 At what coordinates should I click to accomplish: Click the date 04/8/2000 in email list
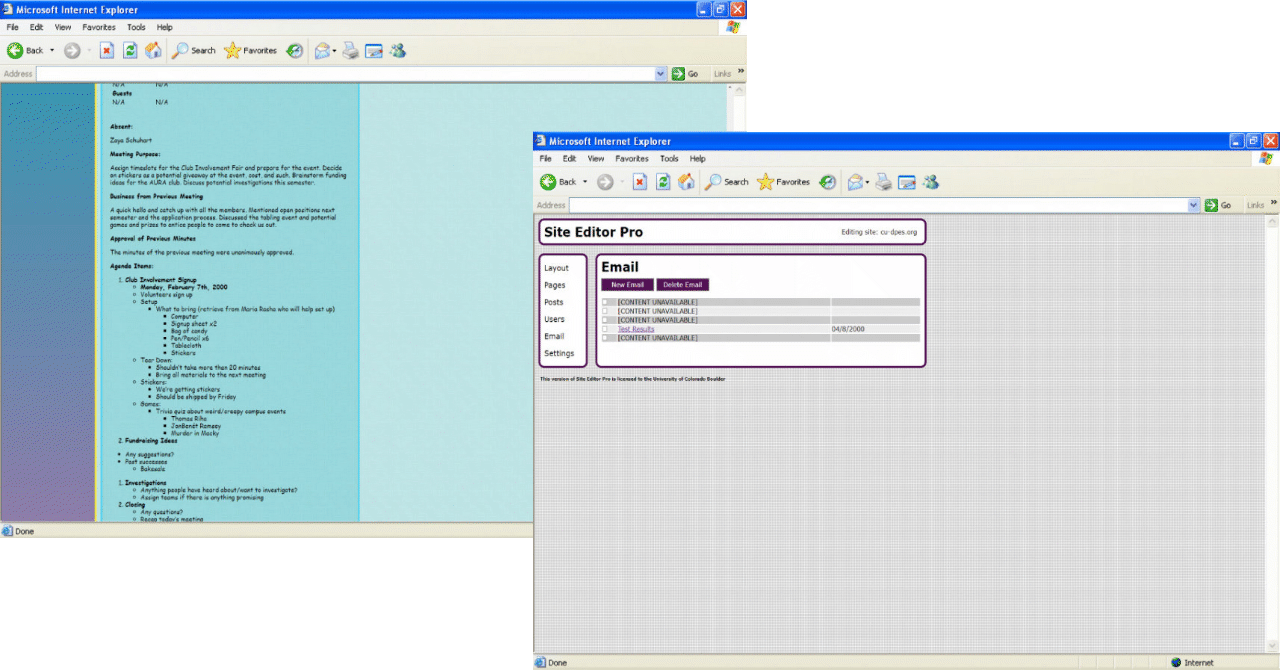848,329
